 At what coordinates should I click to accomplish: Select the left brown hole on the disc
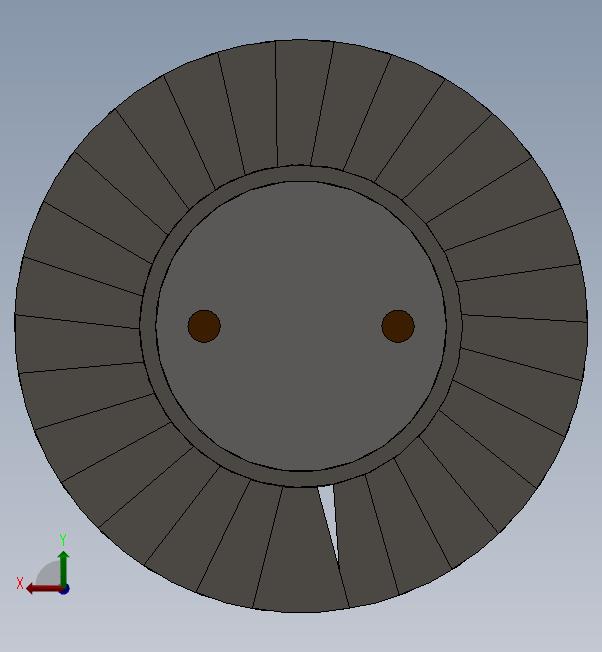point(204,326)
